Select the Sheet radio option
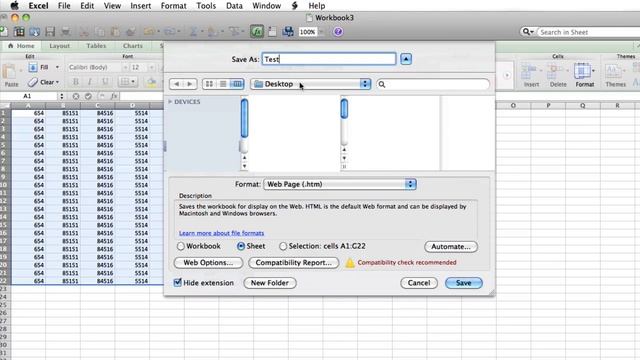640x360 pixels. point(241,246)
